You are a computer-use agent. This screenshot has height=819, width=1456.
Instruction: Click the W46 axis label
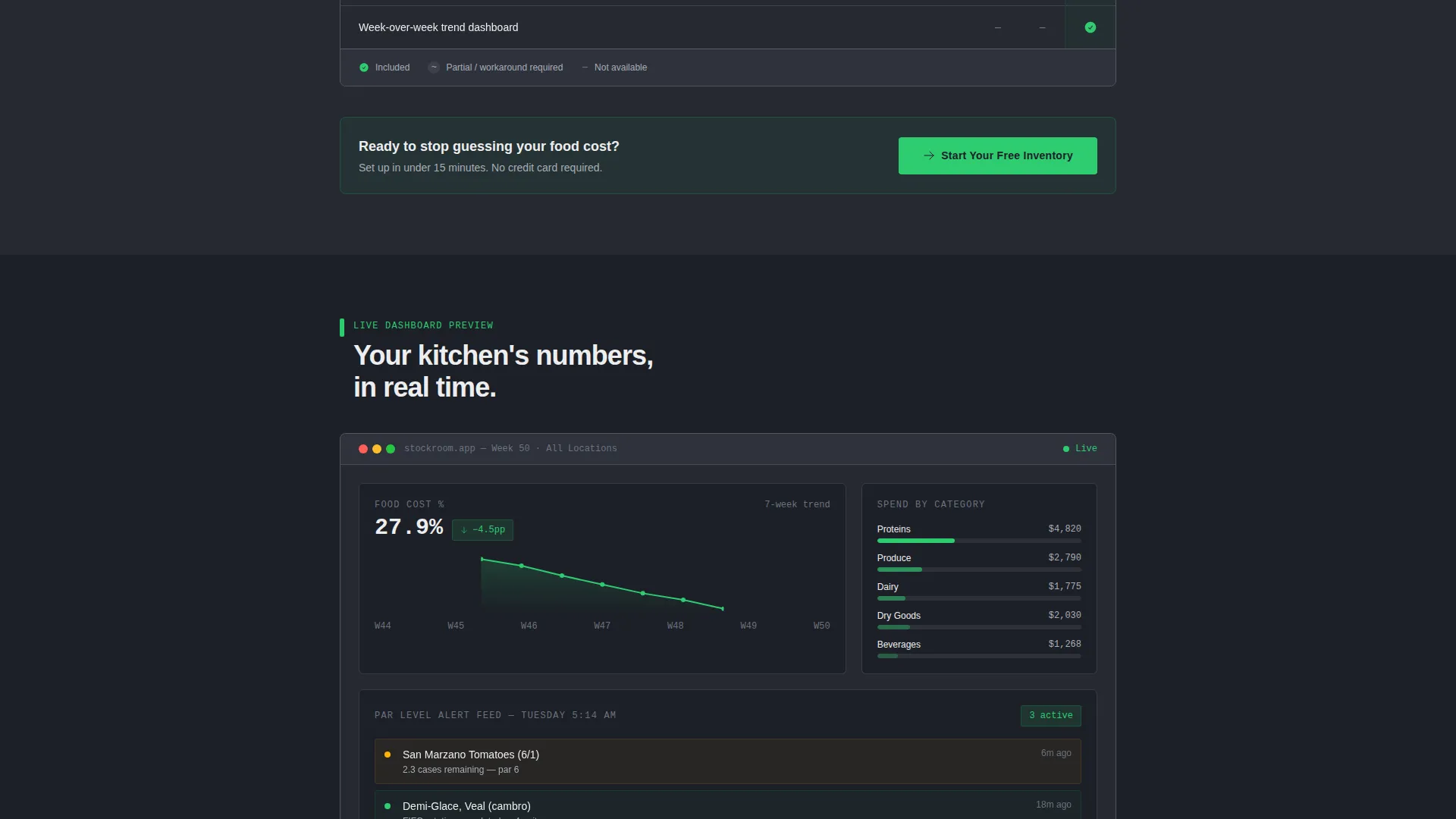(x=529, y=626)
